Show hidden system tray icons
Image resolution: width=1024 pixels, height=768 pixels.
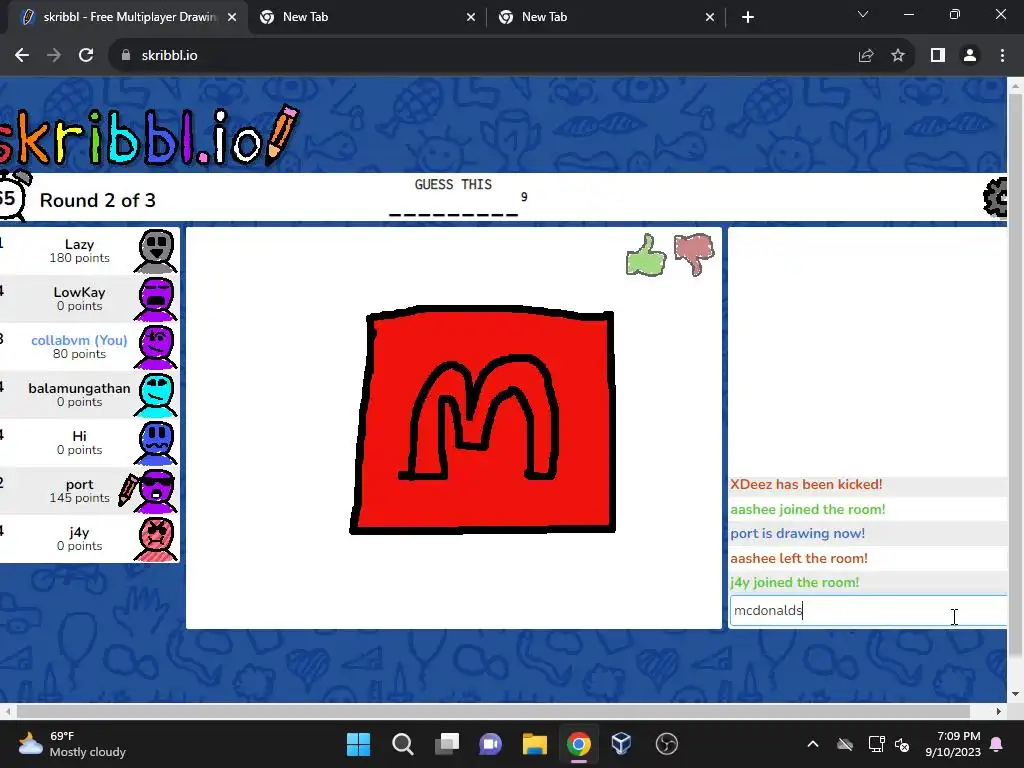[812, 744]
